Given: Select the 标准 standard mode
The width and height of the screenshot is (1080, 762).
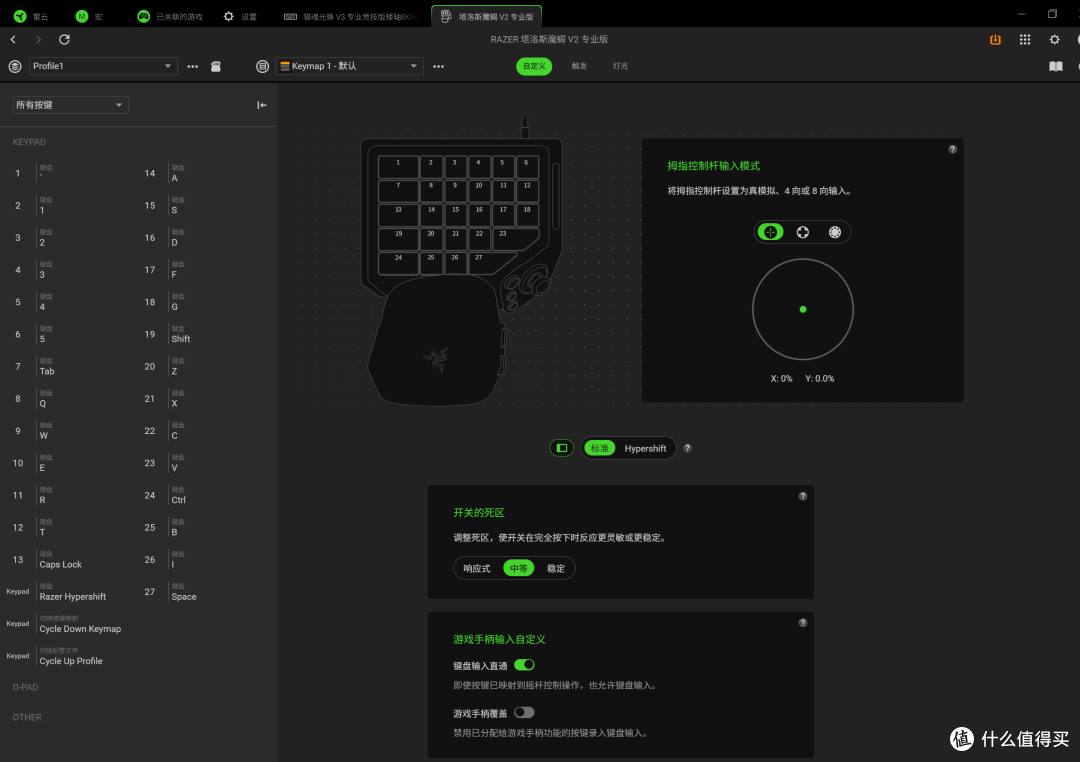Looking at the screenshot, I should click(x=599, y=448).
